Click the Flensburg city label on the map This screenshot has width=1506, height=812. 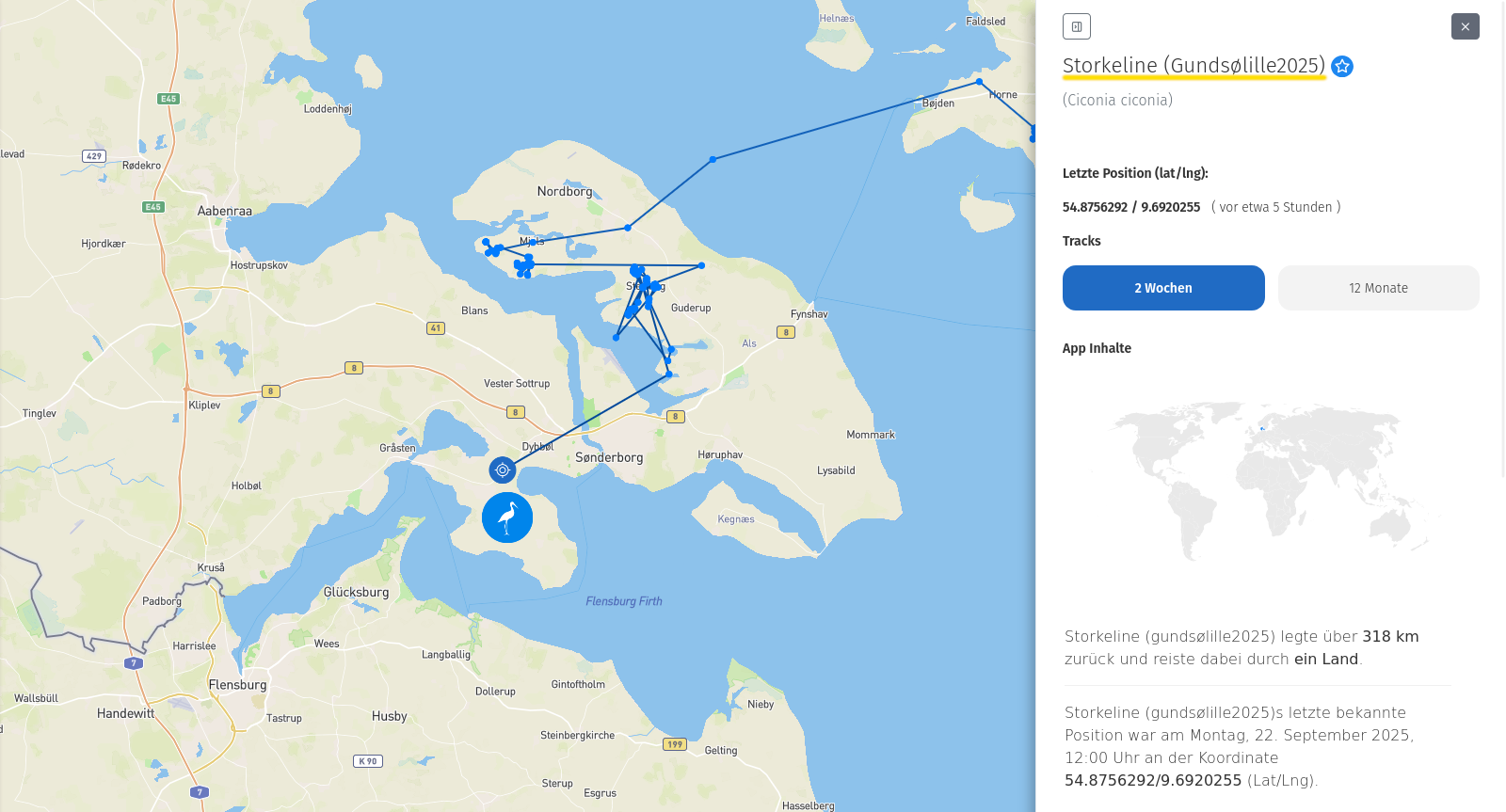(237, 685)
